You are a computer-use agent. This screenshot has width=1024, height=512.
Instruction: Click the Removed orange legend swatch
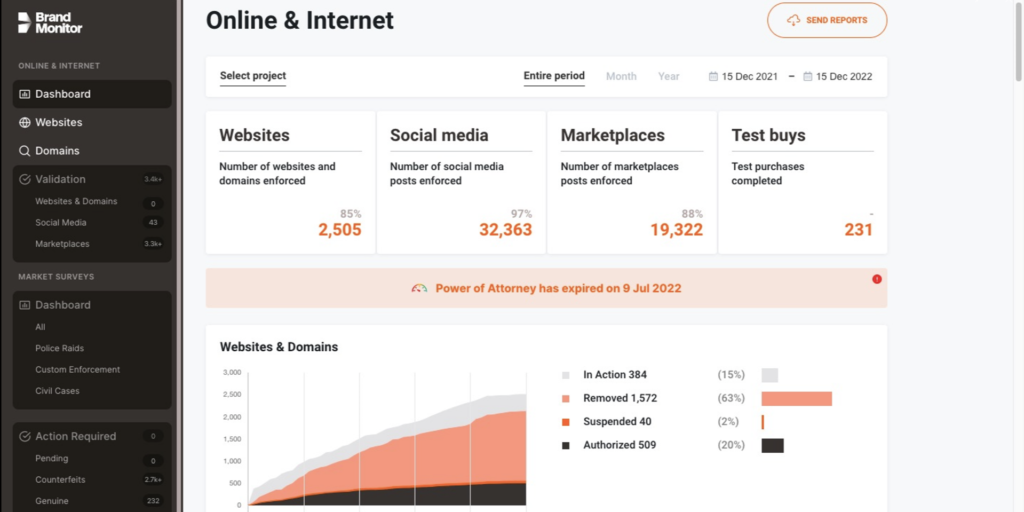pos(566,398)
